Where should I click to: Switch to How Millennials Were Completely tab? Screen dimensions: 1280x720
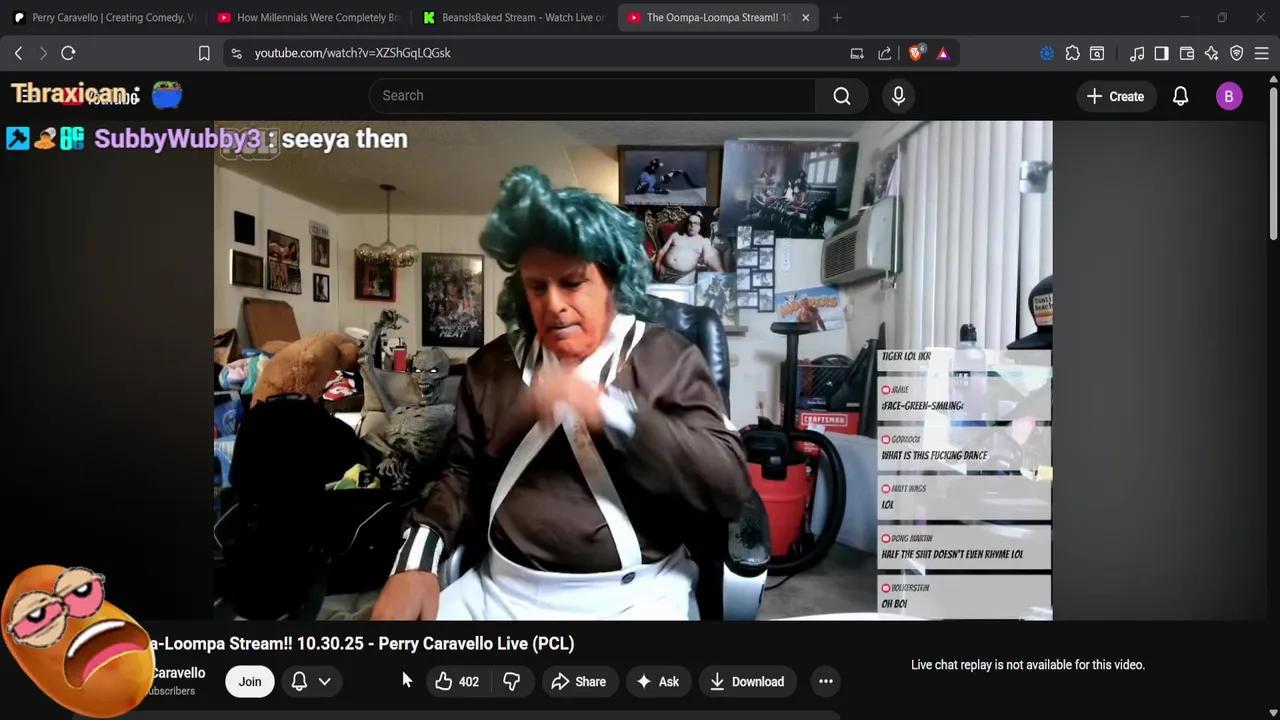(x=308, y=17)
